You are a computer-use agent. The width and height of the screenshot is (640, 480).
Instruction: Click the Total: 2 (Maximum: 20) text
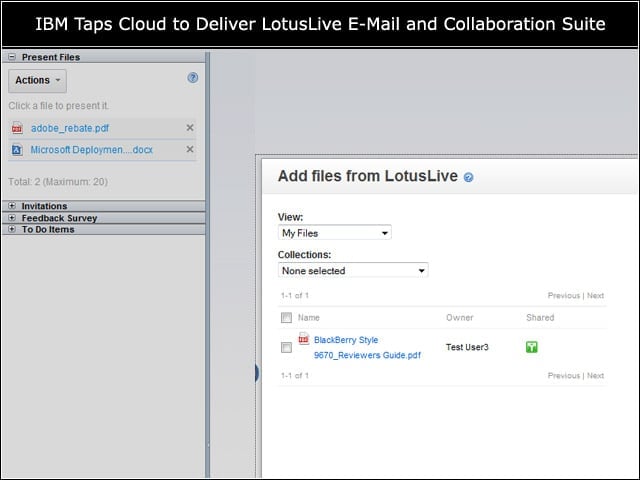[x=58, y=182]
